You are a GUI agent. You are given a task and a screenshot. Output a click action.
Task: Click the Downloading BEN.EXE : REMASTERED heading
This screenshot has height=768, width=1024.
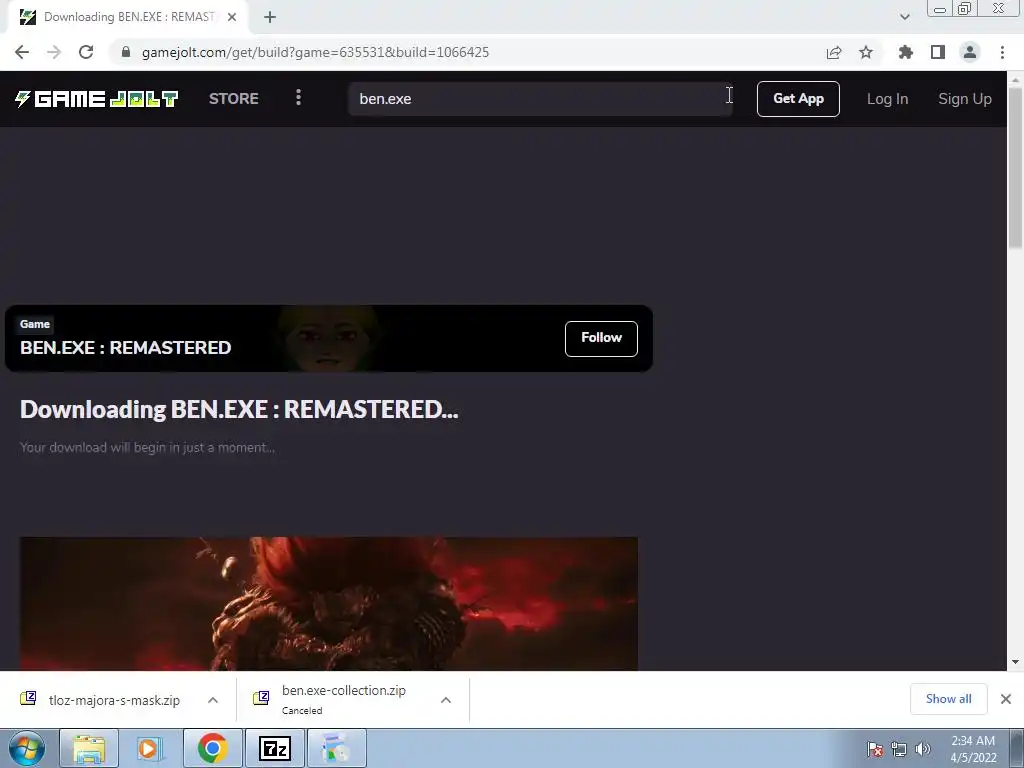239,409
